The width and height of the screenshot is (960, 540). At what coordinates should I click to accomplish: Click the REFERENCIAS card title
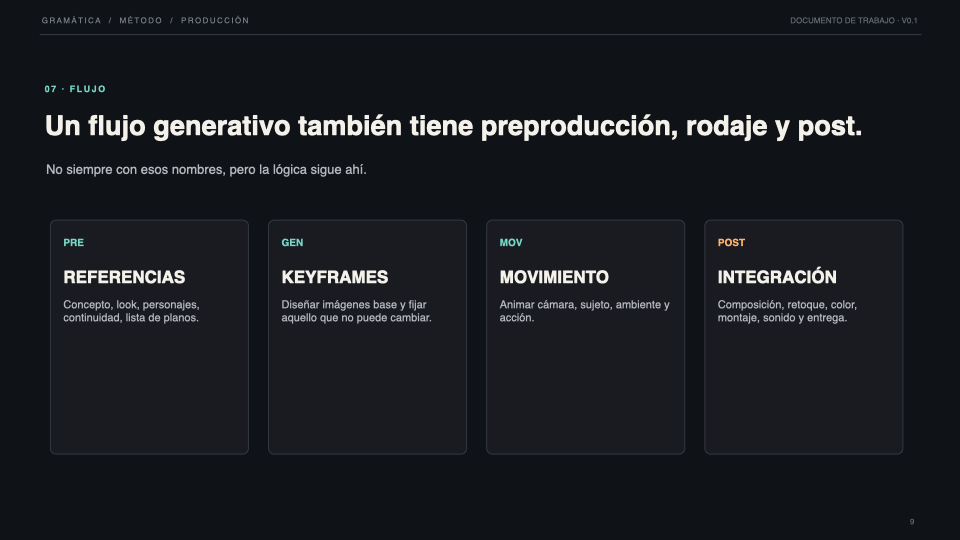[x=124, y=277]
